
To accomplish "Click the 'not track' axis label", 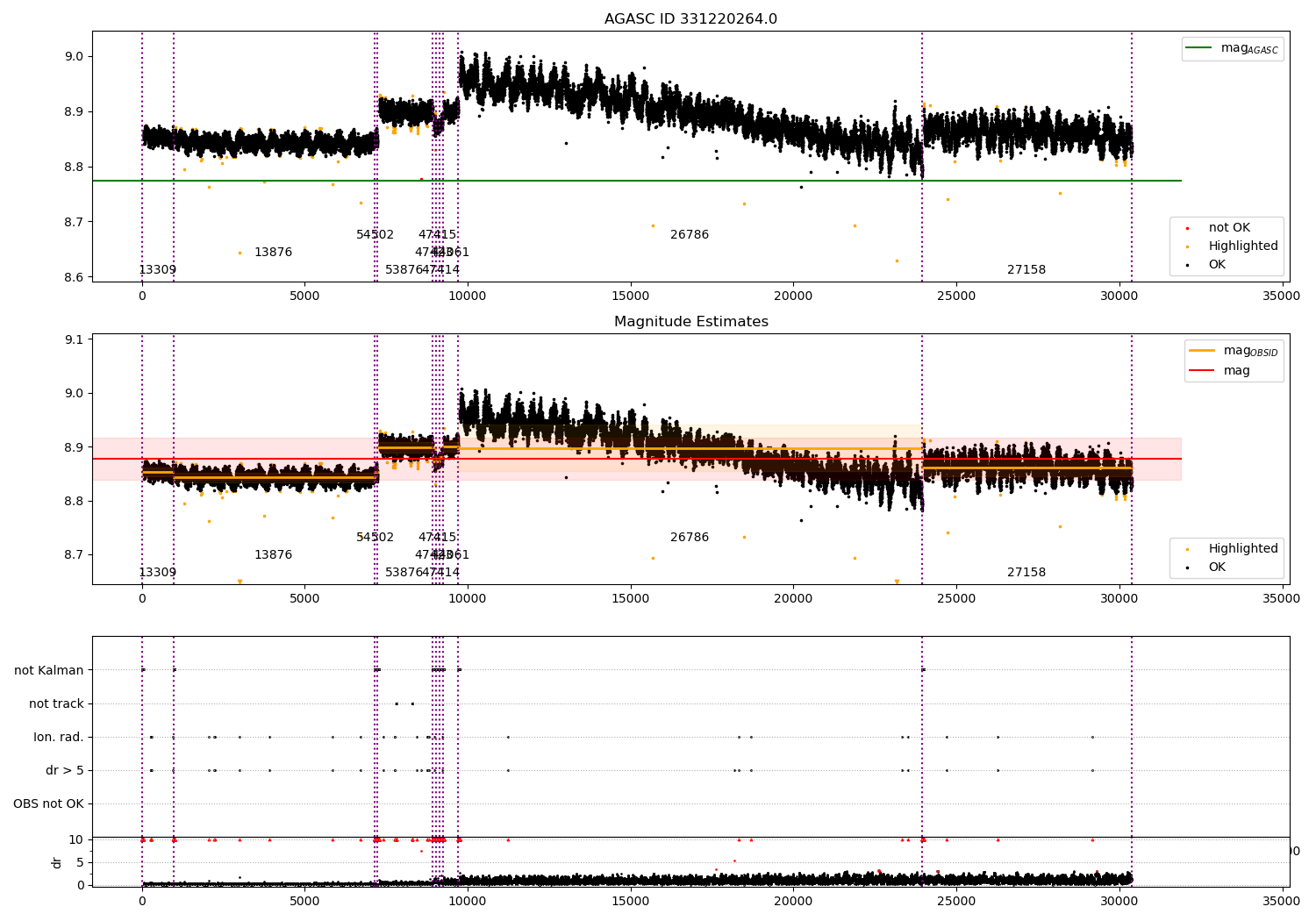I will (x=56, y=703).
